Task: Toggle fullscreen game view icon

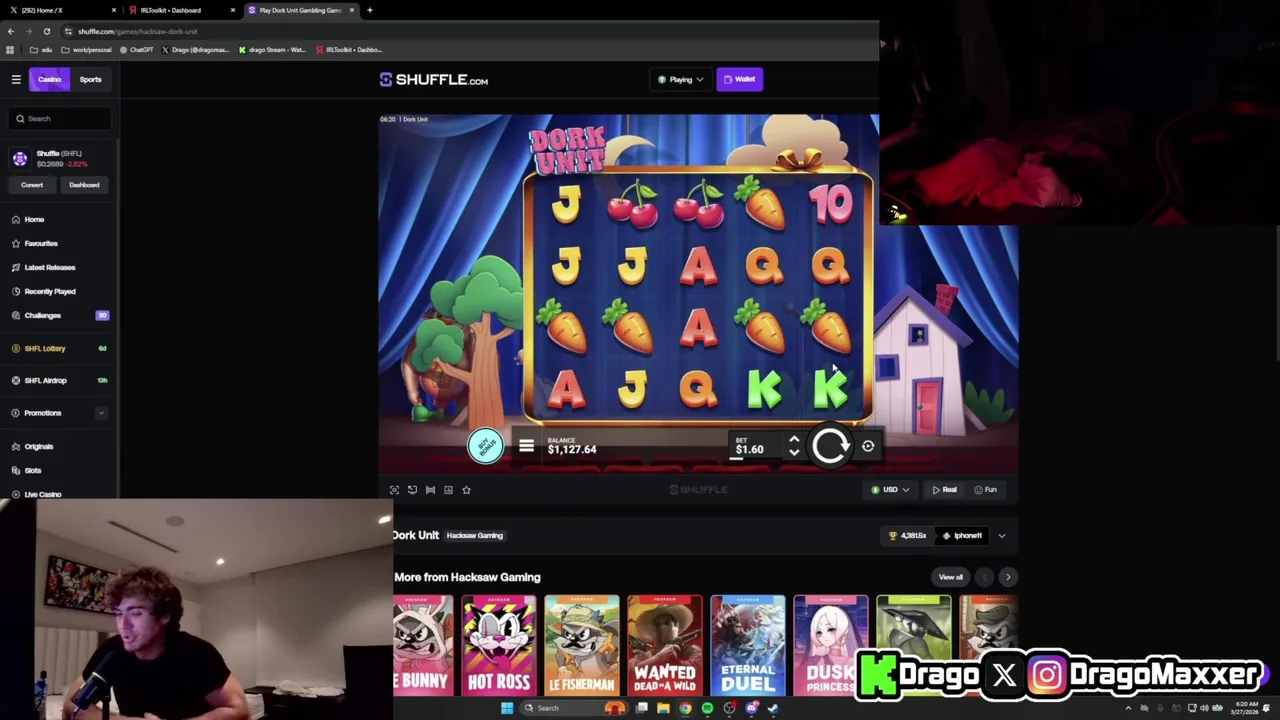Action: (x=394, y=490)
